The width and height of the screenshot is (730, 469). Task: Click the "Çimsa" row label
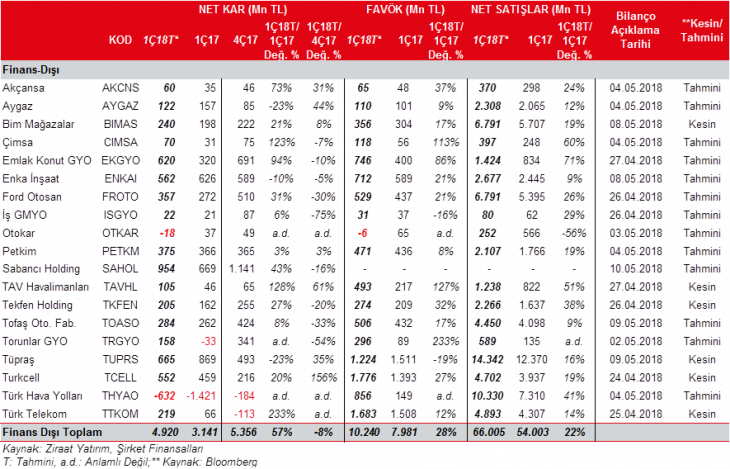pos(17,143)
